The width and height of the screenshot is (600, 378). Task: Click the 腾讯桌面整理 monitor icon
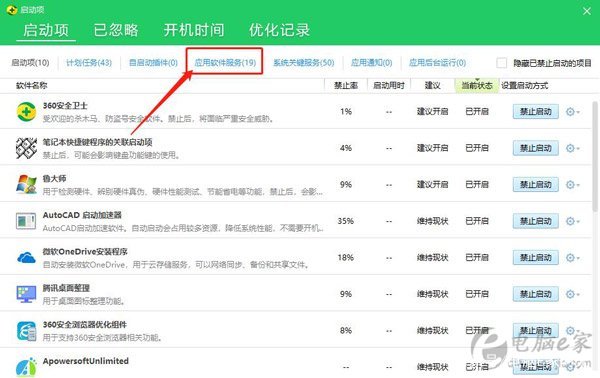point(26,294)
